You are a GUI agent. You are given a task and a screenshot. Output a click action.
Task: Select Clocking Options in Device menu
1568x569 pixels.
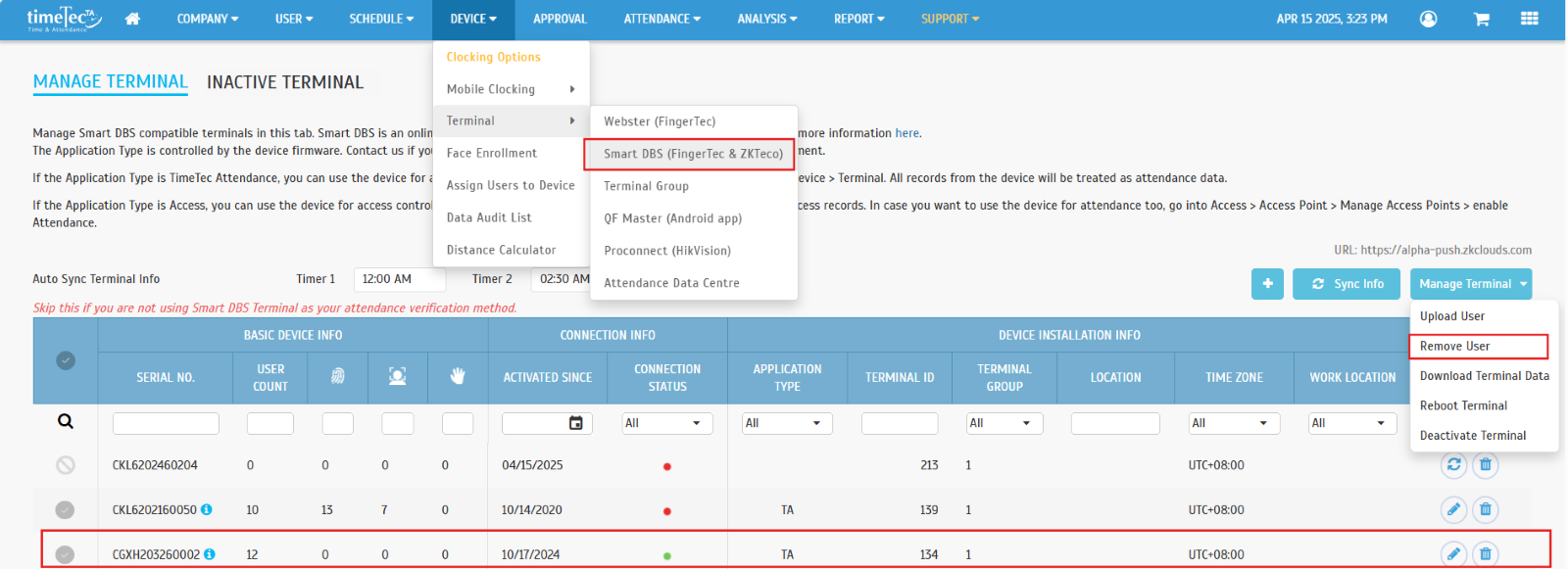(493, 57)
